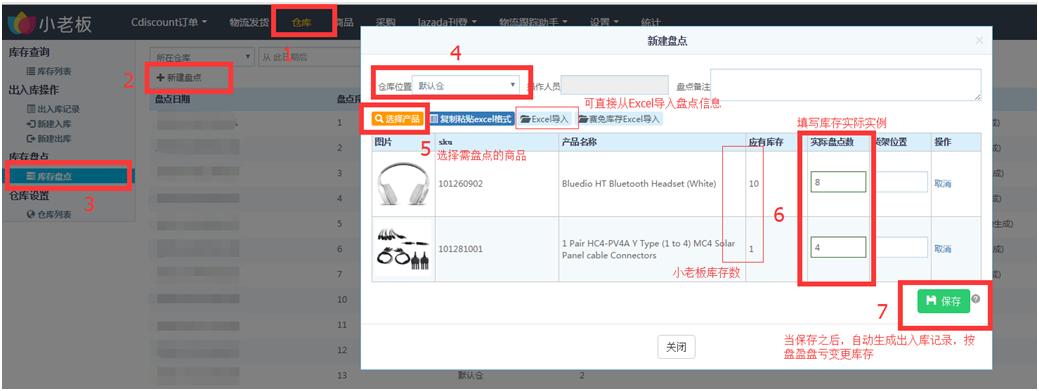Image resolution: width=1039 pixels, height=391 pixels.
Task: Click 豁免库存Excel导入 button
Action: 619,119
